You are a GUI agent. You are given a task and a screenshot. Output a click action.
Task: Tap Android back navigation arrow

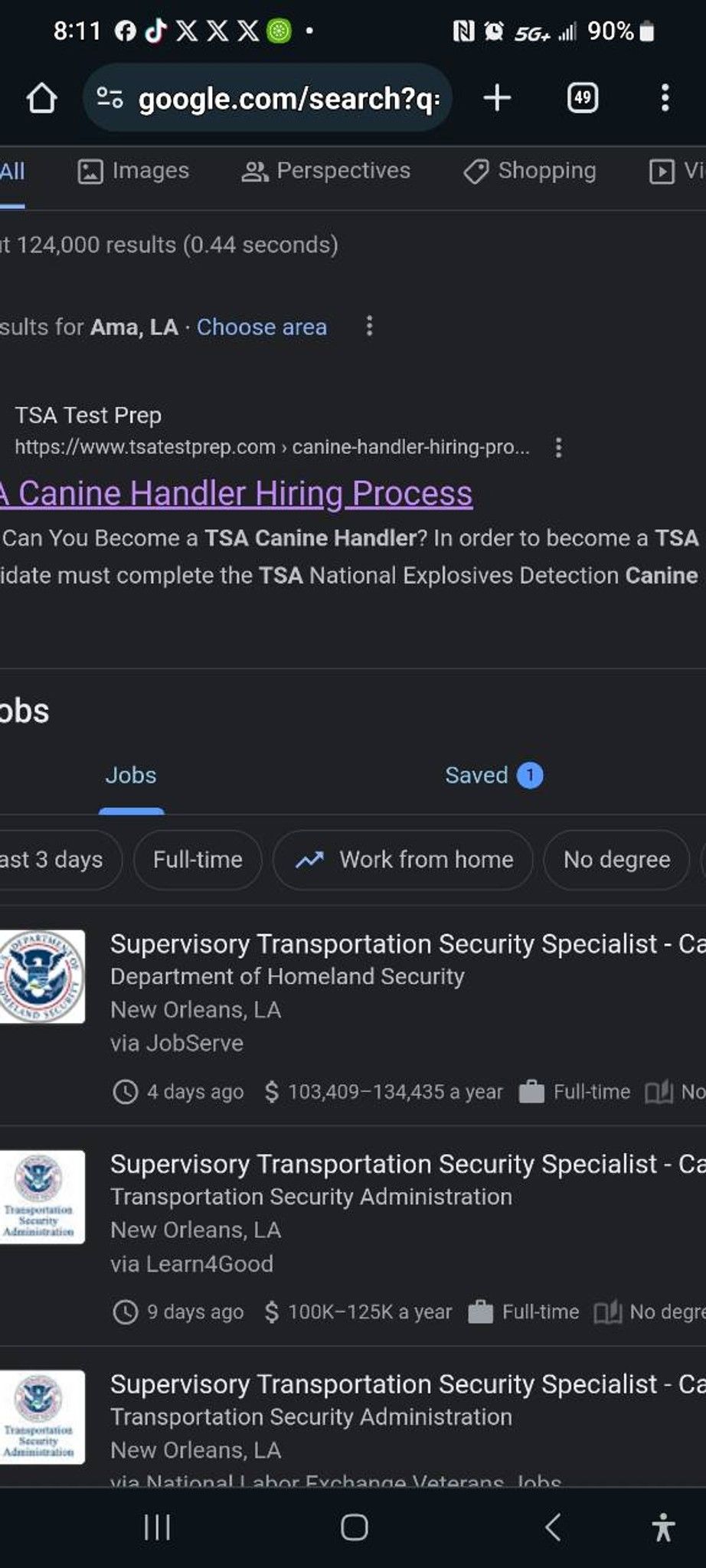[x=553, y=1527]
